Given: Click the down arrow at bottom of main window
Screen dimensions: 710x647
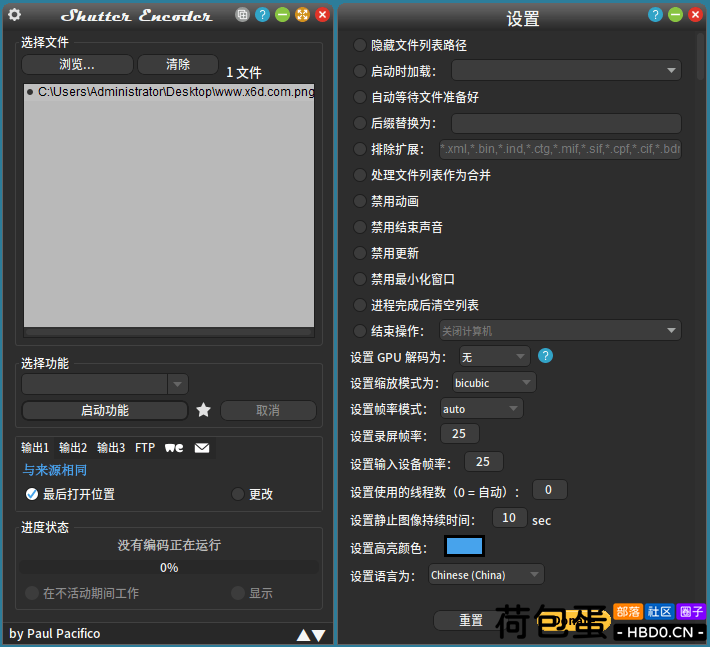Looking at the screenshot, I should point(318,635).
